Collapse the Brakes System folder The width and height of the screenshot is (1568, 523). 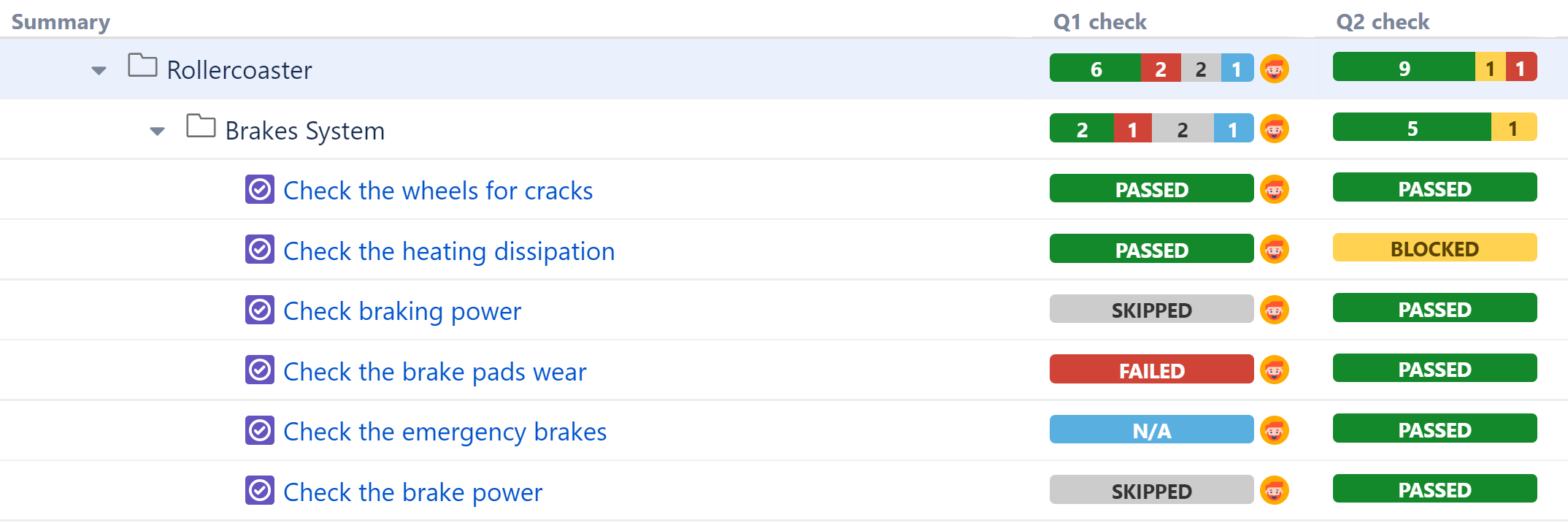point(158,131)
